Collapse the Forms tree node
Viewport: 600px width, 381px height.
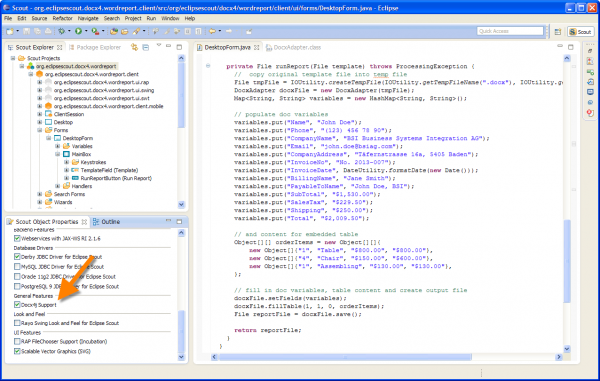click(x=39, y=130)
